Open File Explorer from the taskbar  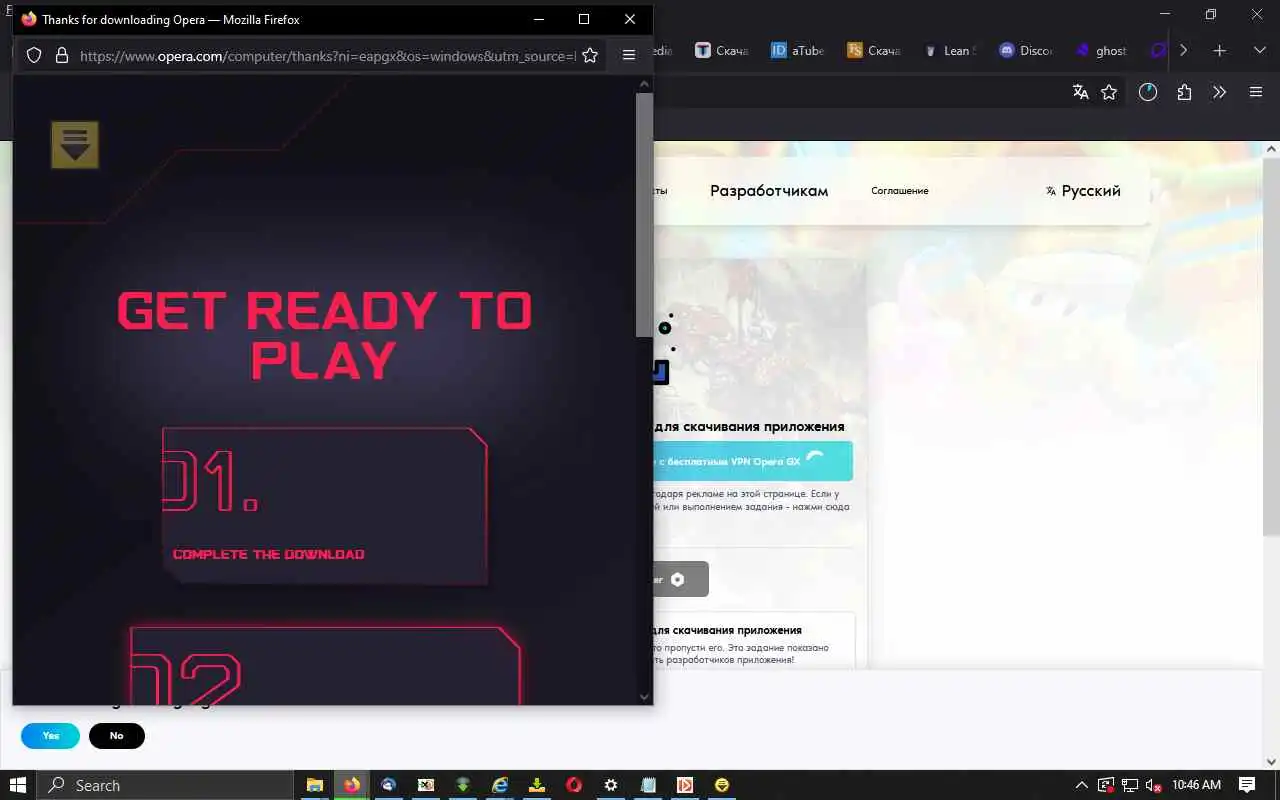(x=314, y=785)
